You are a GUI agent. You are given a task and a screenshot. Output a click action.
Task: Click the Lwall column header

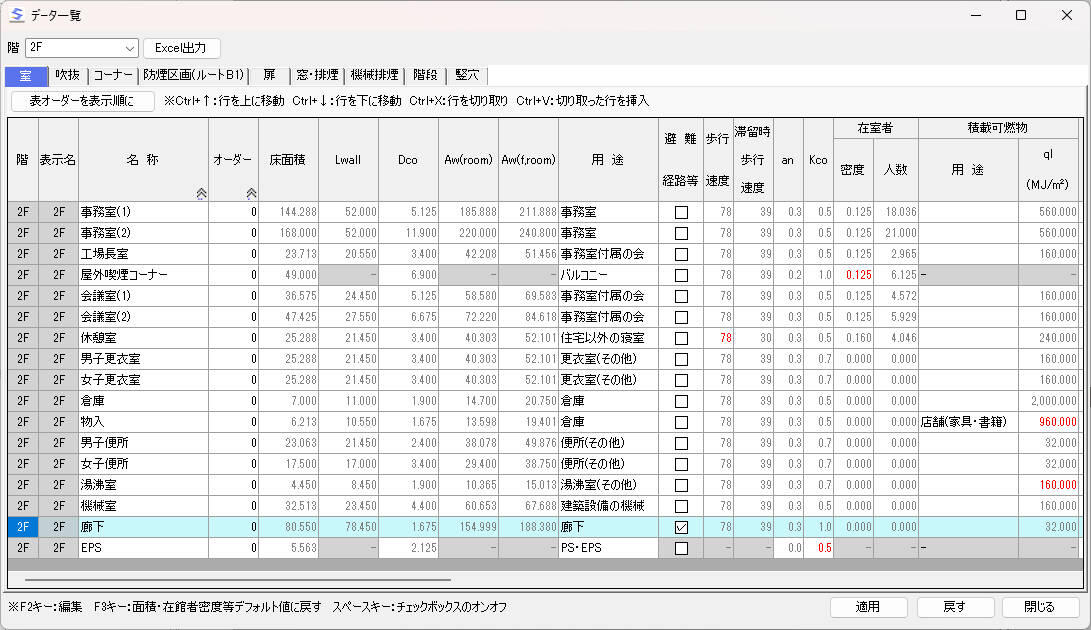(349, 159)
